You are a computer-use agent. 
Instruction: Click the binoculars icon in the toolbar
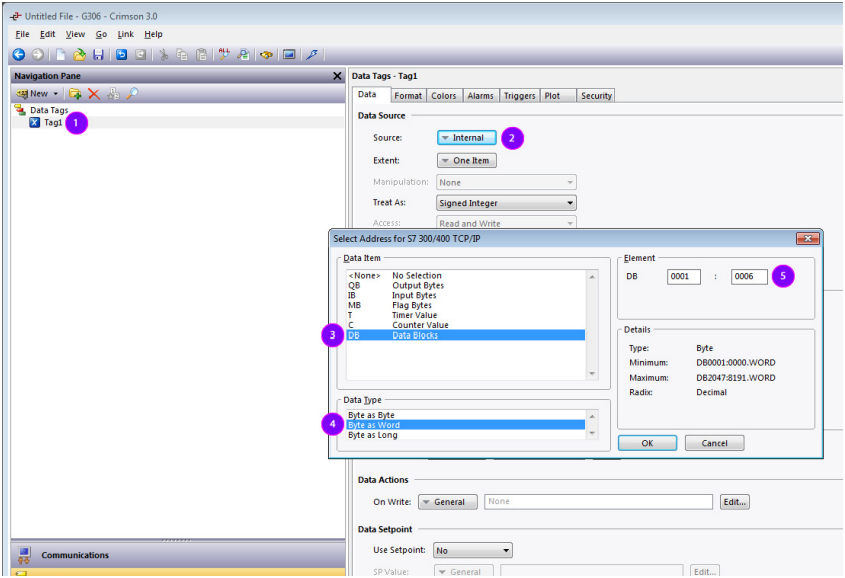pyautogui.click(x=266, y=54)
